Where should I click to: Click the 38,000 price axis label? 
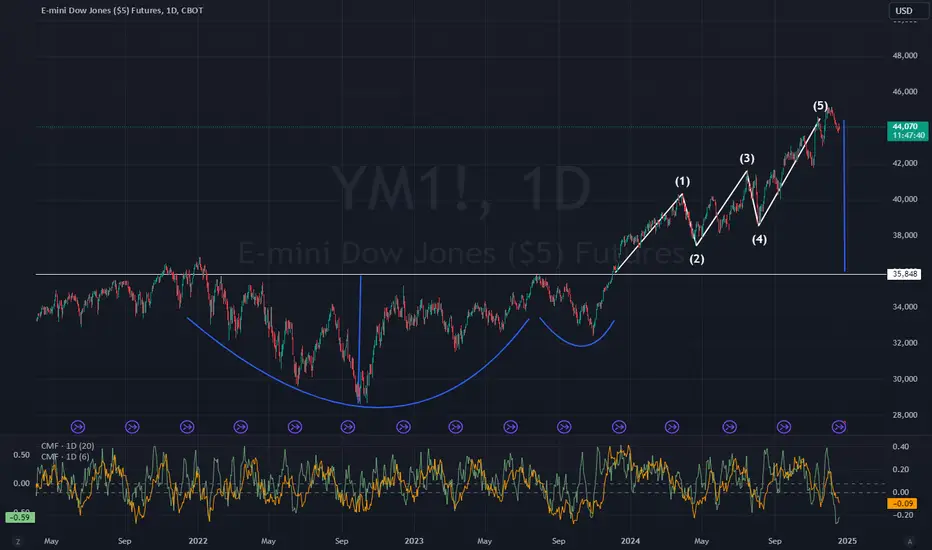pos(905,235)
